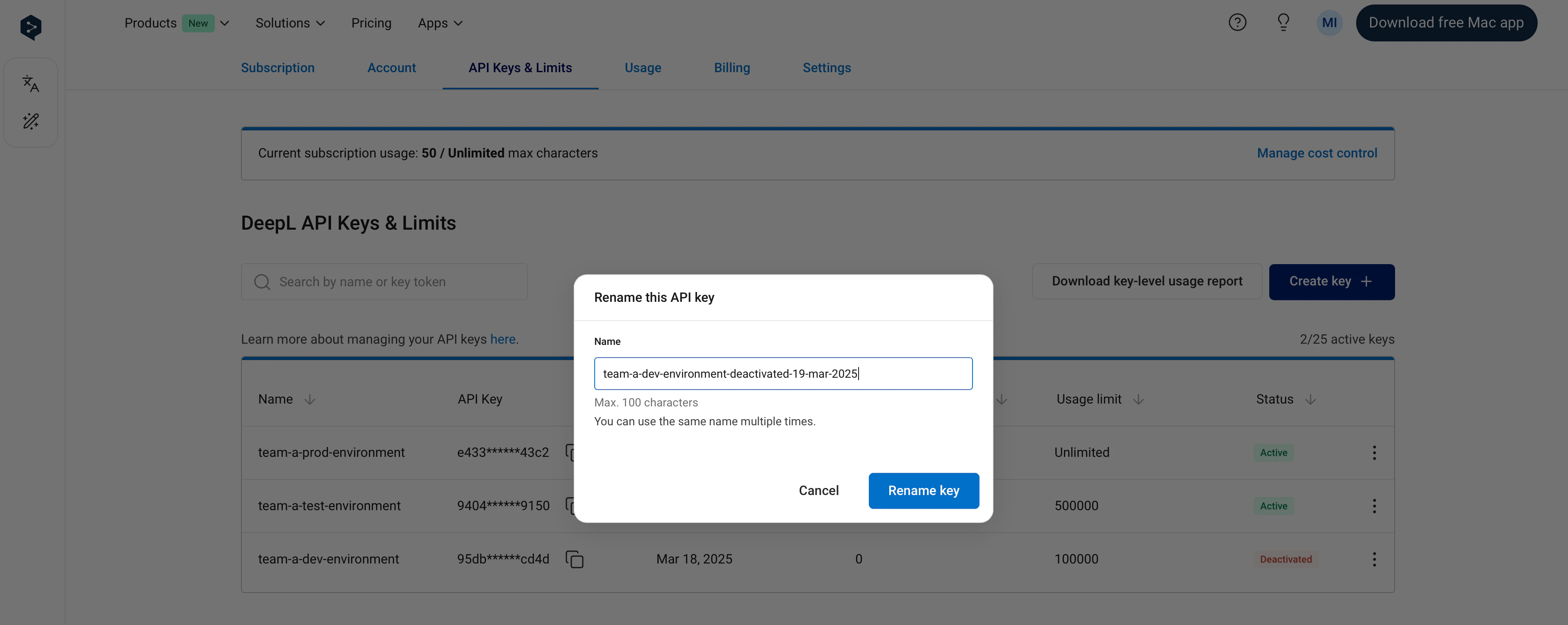Click the DeepL logo icon
Viewport: 1568px width, 625px height.
pos(30,27)
